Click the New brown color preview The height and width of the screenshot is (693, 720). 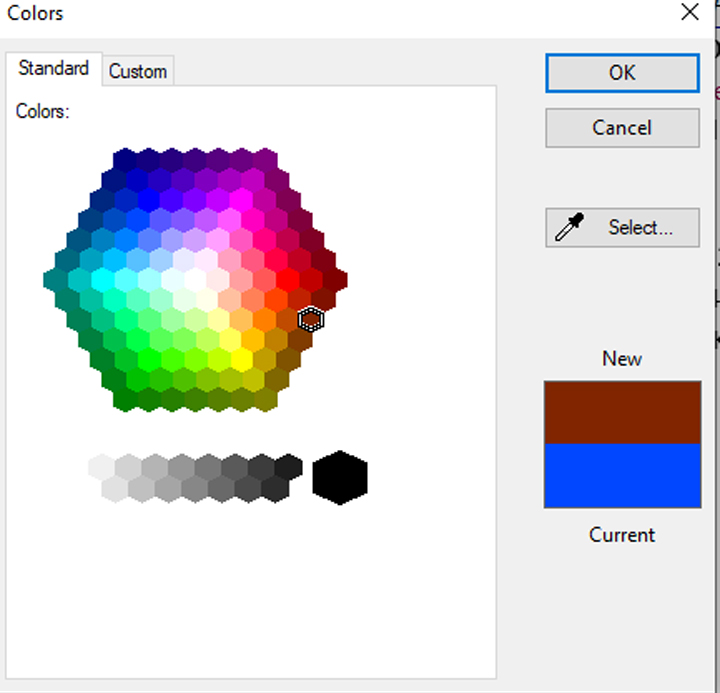tap(622, 412)
